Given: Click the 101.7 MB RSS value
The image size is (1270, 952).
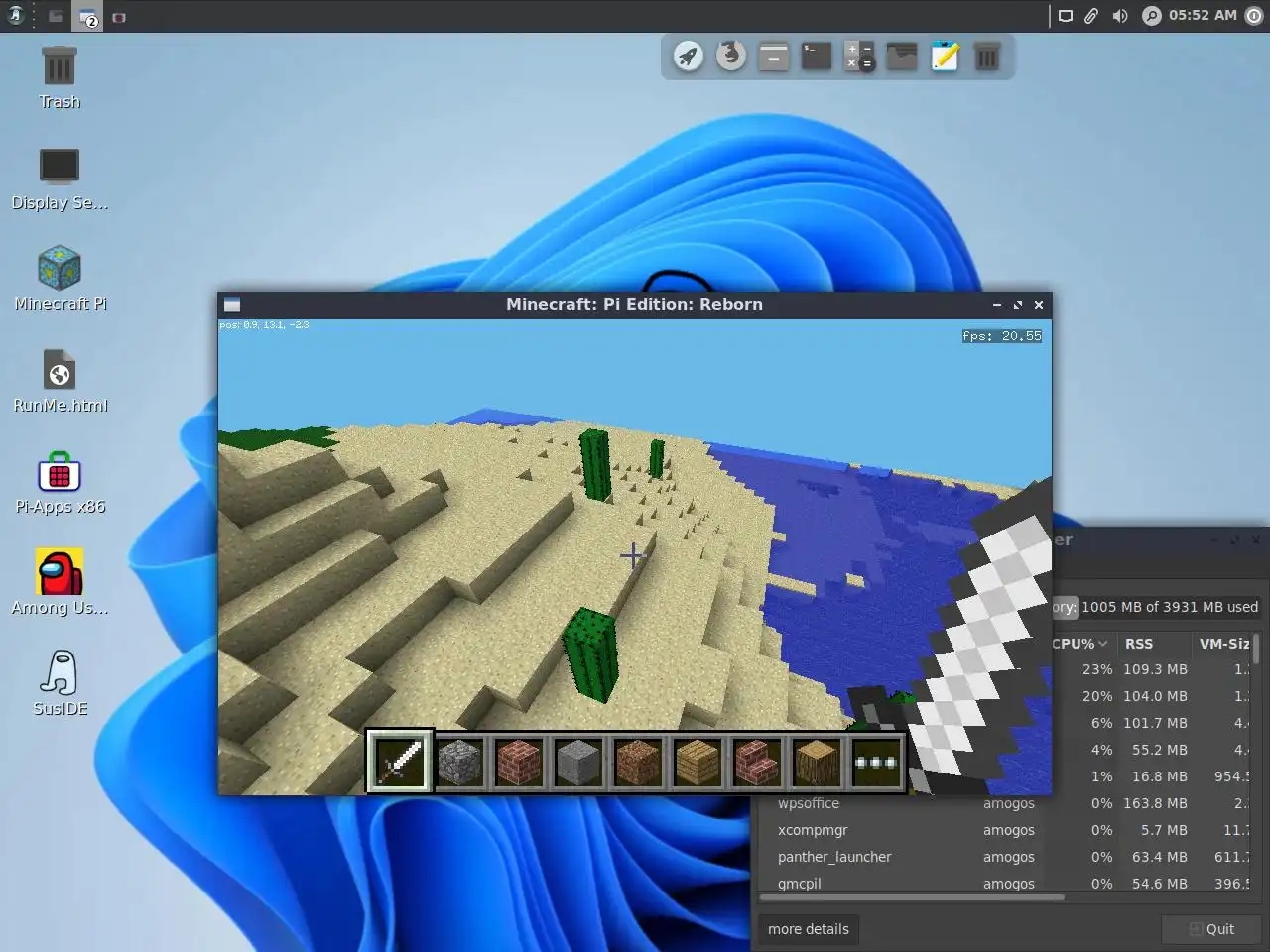Looking at the screenshot, I should (1155, 723).
